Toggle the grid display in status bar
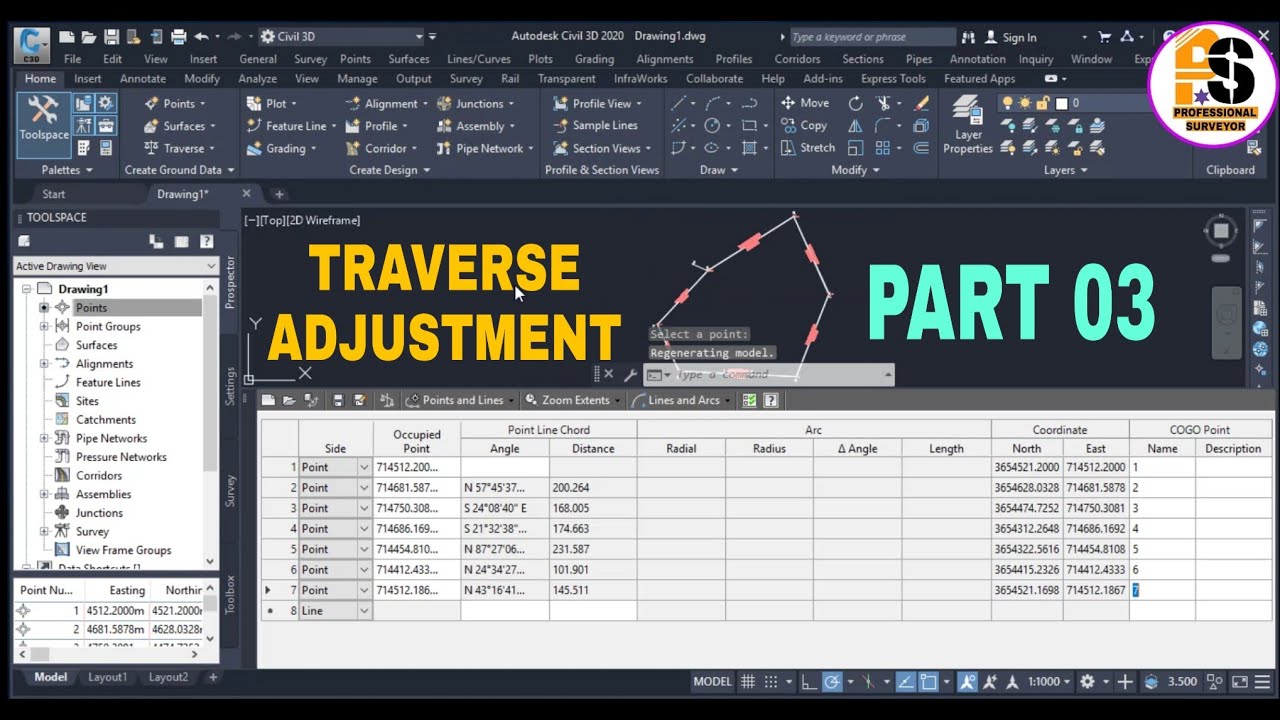The image size is (1280, 720). tap(747, 681)
